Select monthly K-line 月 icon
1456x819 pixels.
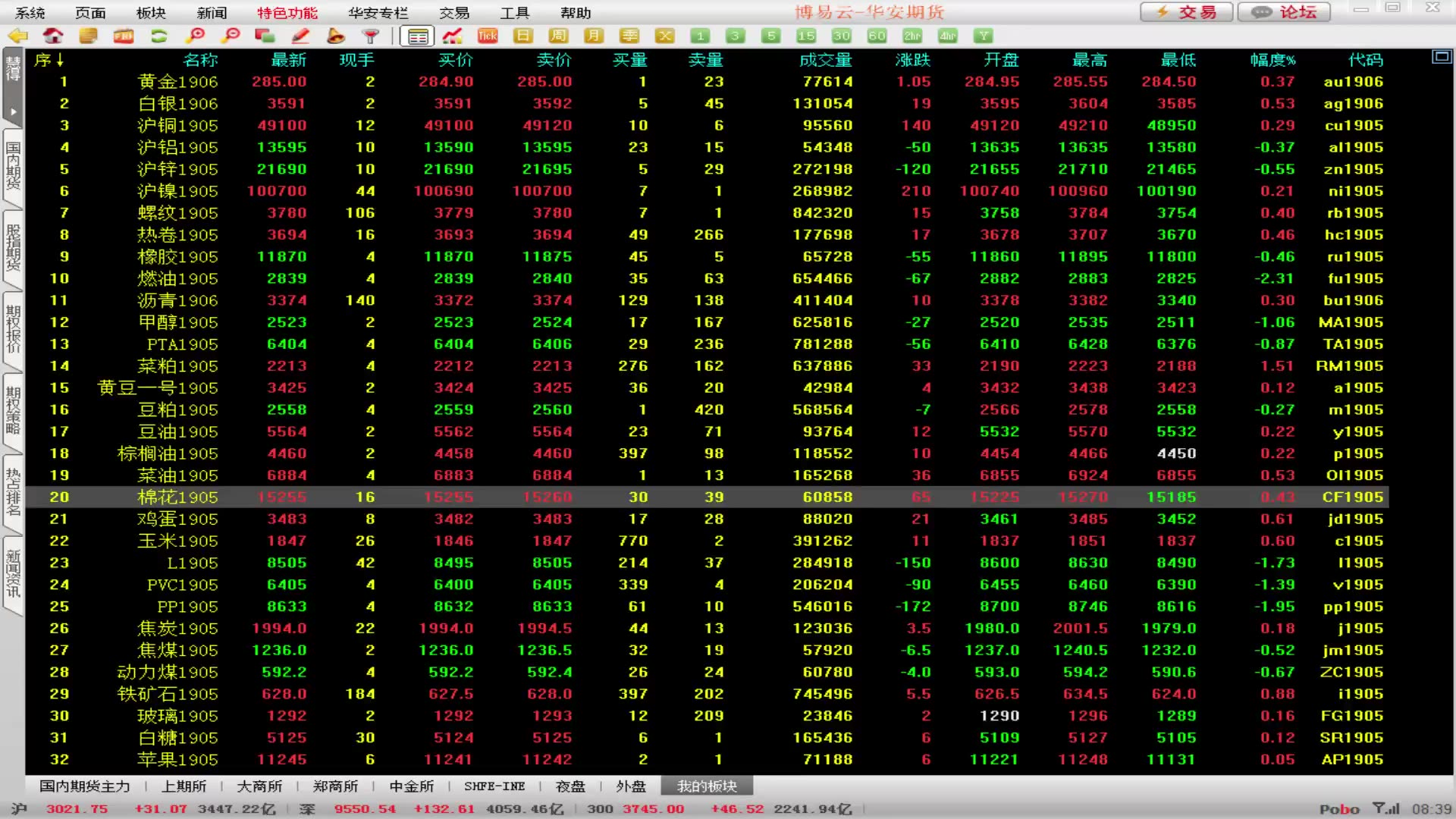594,36
